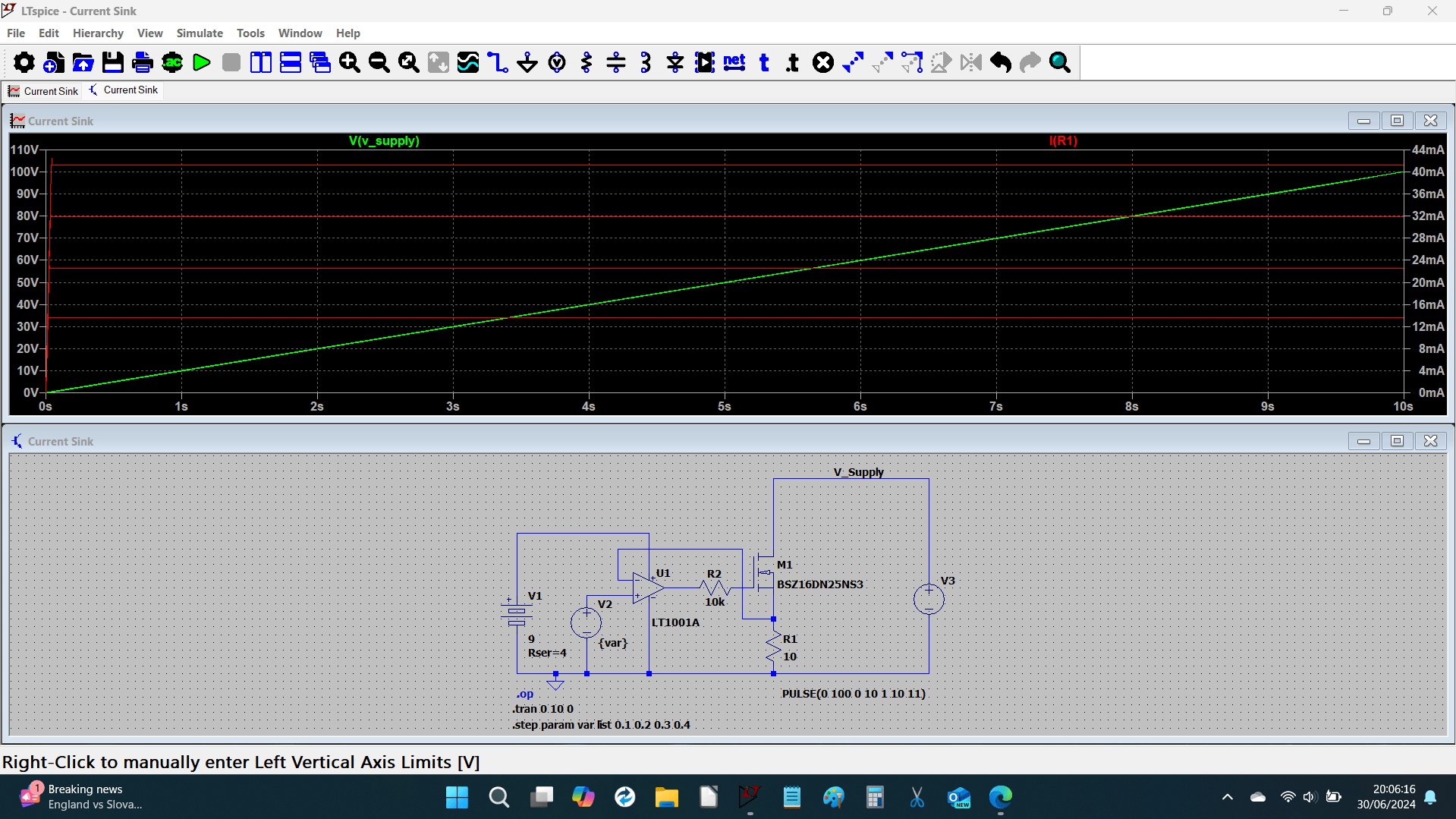
Task: Click the .step param var list directive
Action: (601, 725)
